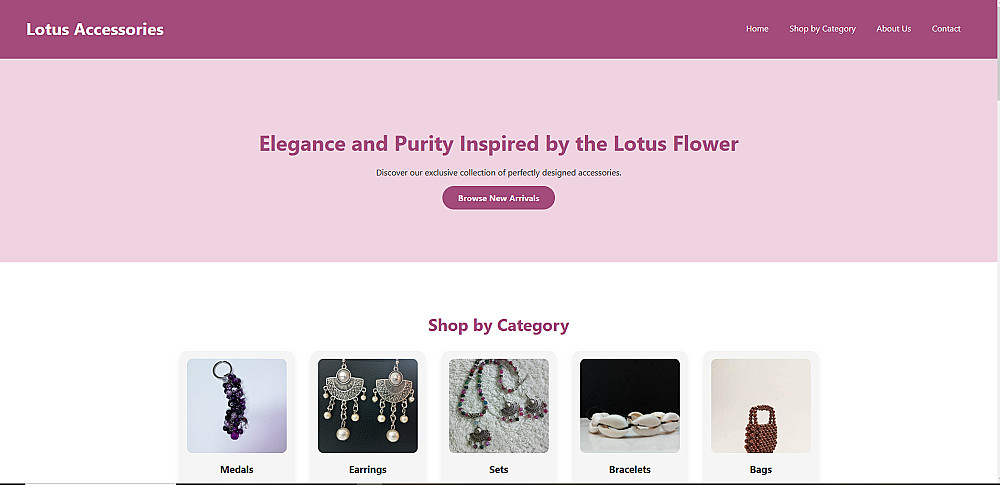Select the Sets necklace thumbnail
Screen dimensions: 1000x485
click(x=499, y=406)
